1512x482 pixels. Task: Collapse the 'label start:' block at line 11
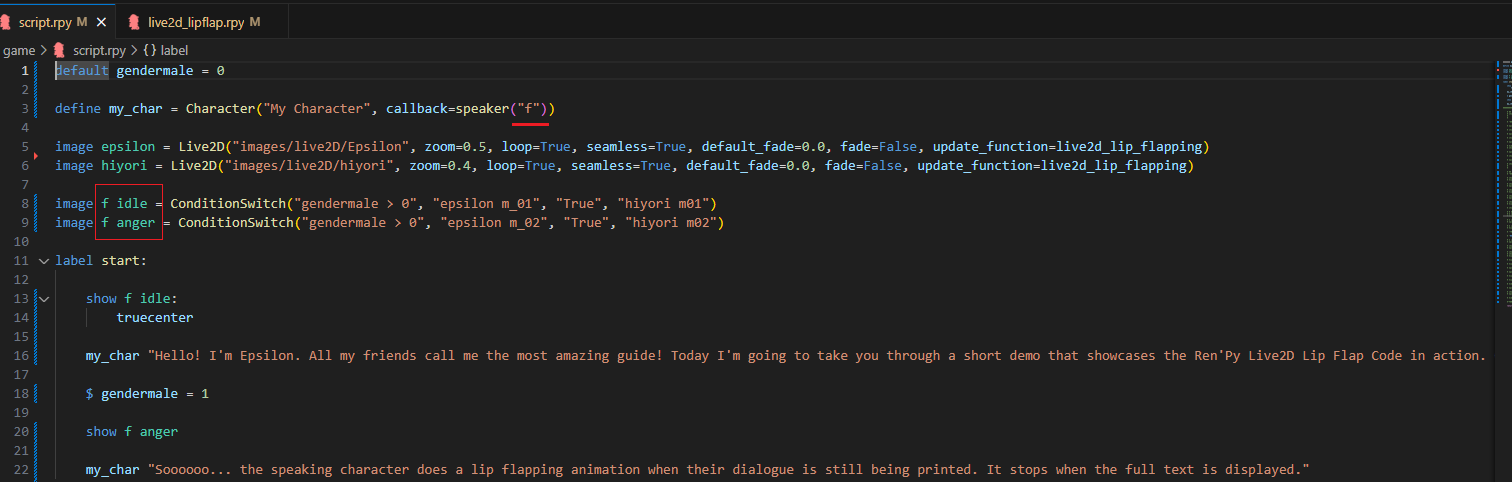coord(43,261)
